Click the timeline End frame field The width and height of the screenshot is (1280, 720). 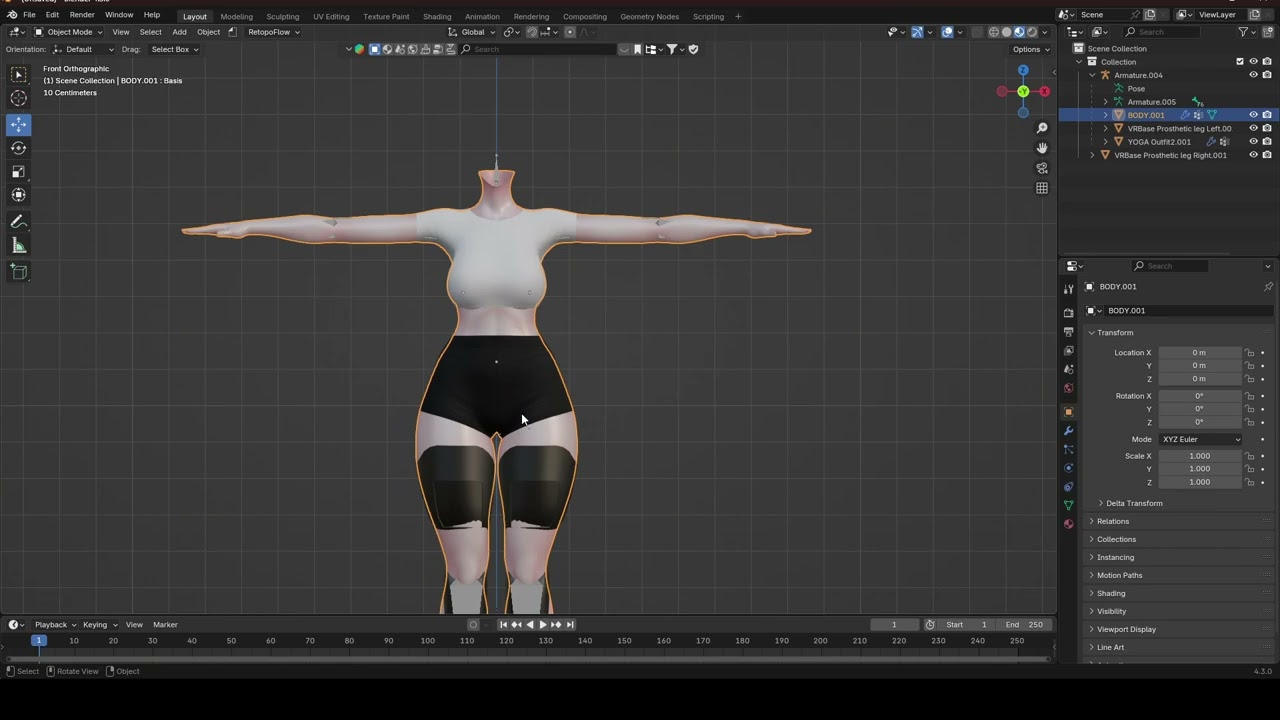(1024, 625)
